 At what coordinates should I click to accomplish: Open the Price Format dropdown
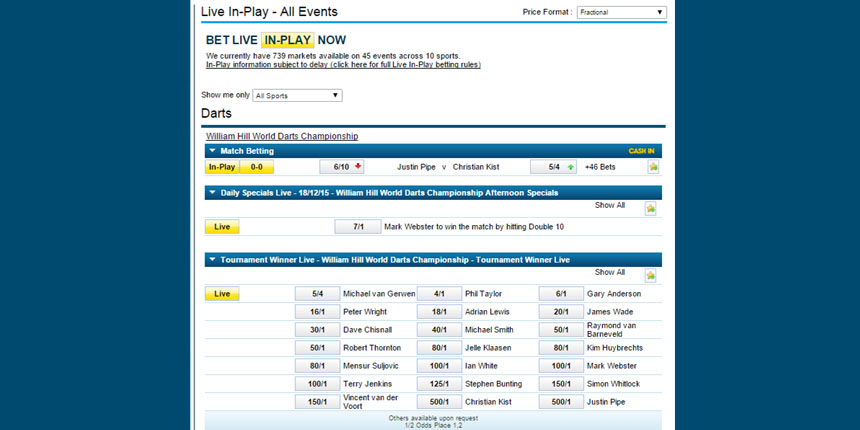621,12
